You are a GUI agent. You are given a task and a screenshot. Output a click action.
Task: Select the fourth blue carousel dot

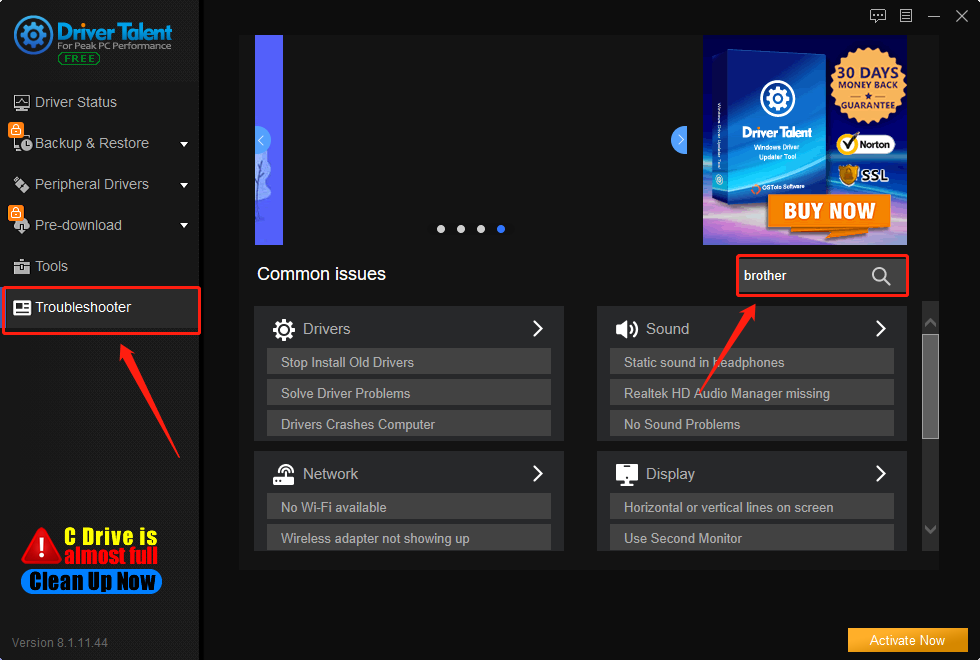coord(501,229)
